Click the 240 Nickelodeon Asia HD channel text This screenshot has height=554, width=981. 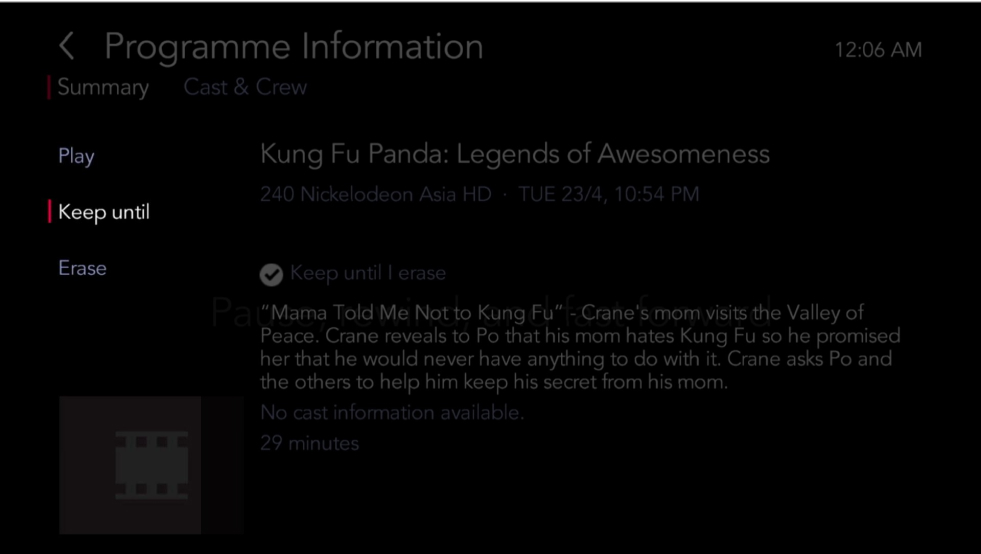pos(375,194)
